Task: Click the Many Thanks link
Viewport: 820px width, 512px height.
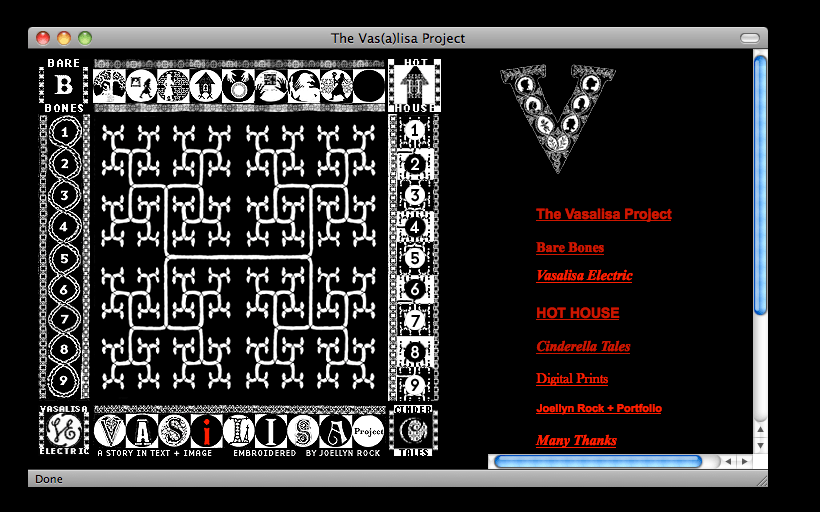Action: coord(576,440)
